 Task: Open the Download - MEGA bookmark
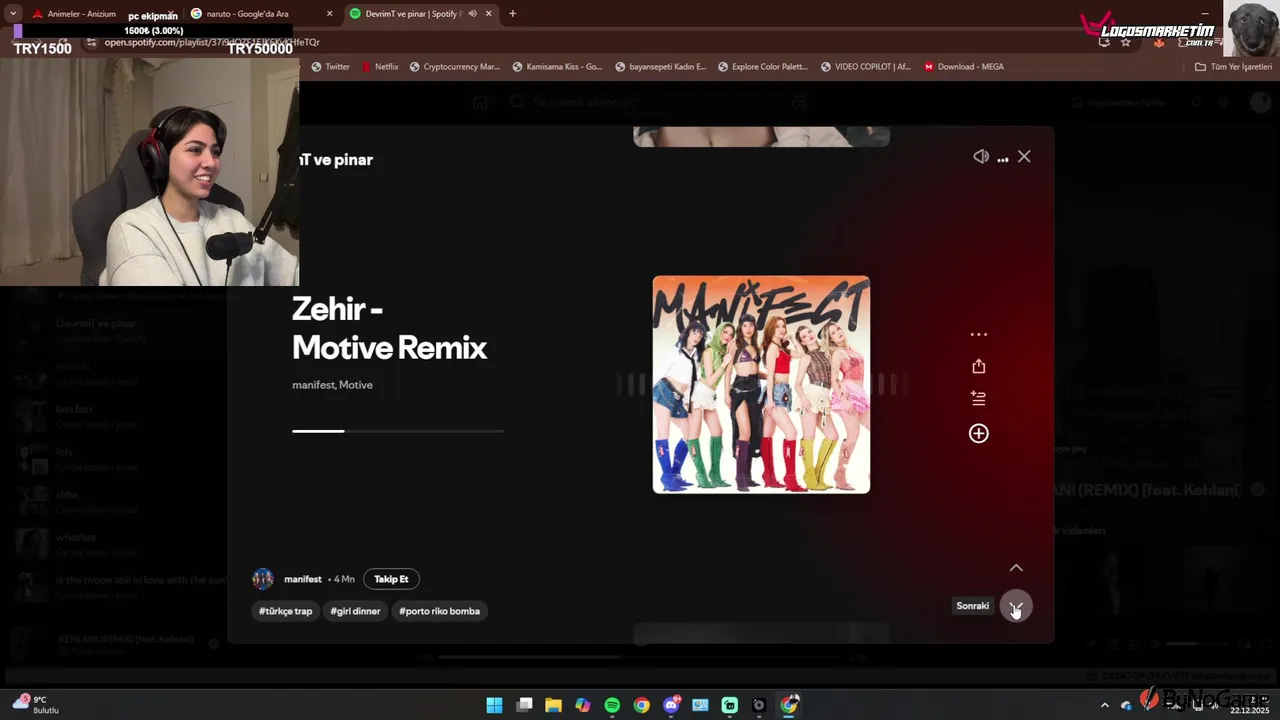point(963,67)
